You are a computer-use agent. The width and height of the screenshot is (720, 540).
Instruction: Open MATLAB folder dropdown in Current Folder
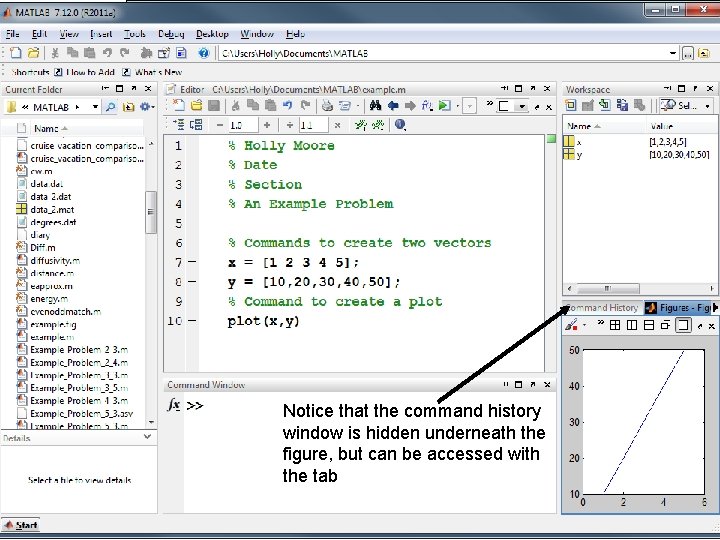95,107
